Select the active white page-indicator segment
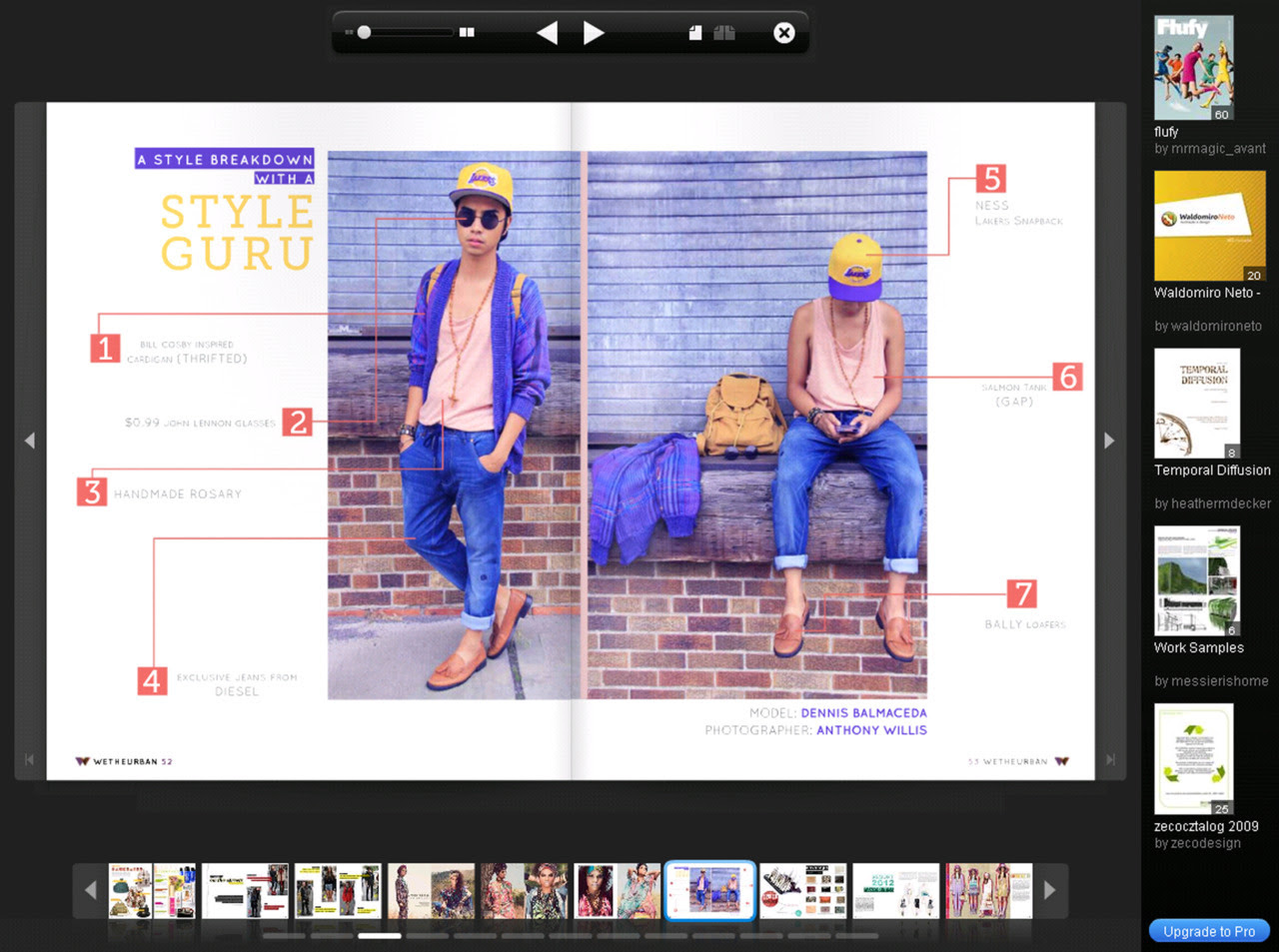This screenshot has height=952, width=1279. pyautogui.click(x=380, y=936)
